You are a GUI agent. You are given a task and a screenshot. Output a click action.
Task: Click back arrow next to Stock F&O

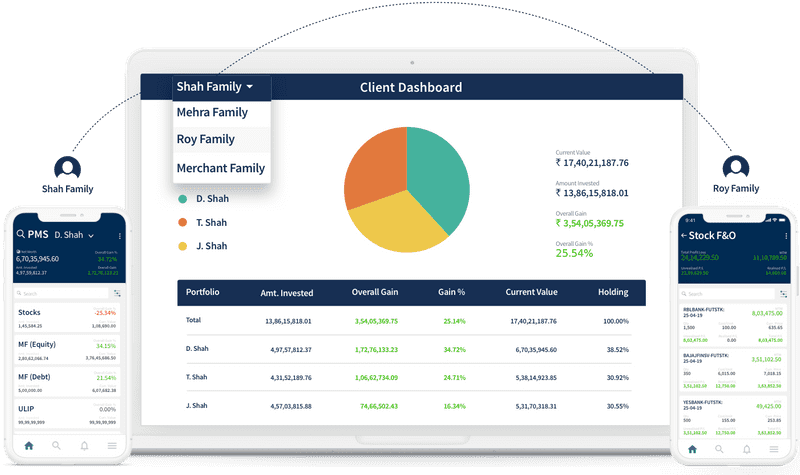[x=684, y=235]
